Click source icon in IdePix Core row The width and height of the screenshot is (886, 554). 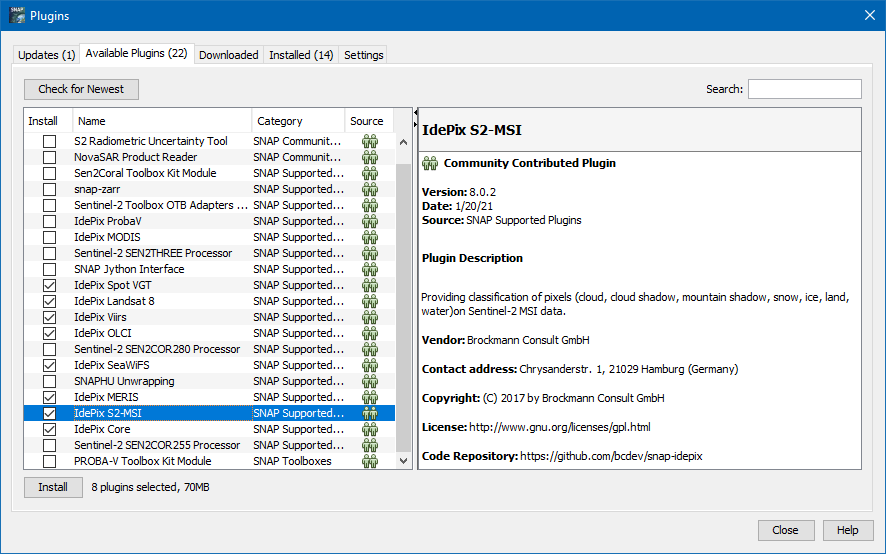click(370, 430)
